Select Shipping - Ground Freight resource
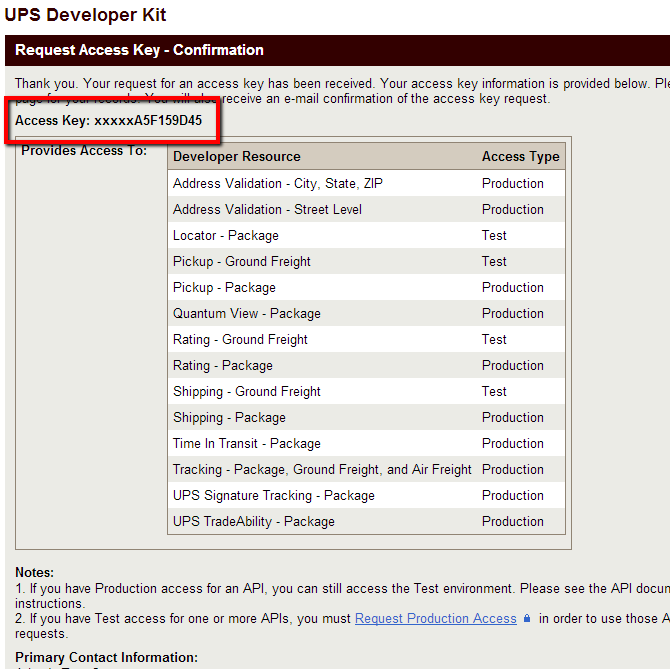This screenshot has height=669, width=670. (247, 392)
